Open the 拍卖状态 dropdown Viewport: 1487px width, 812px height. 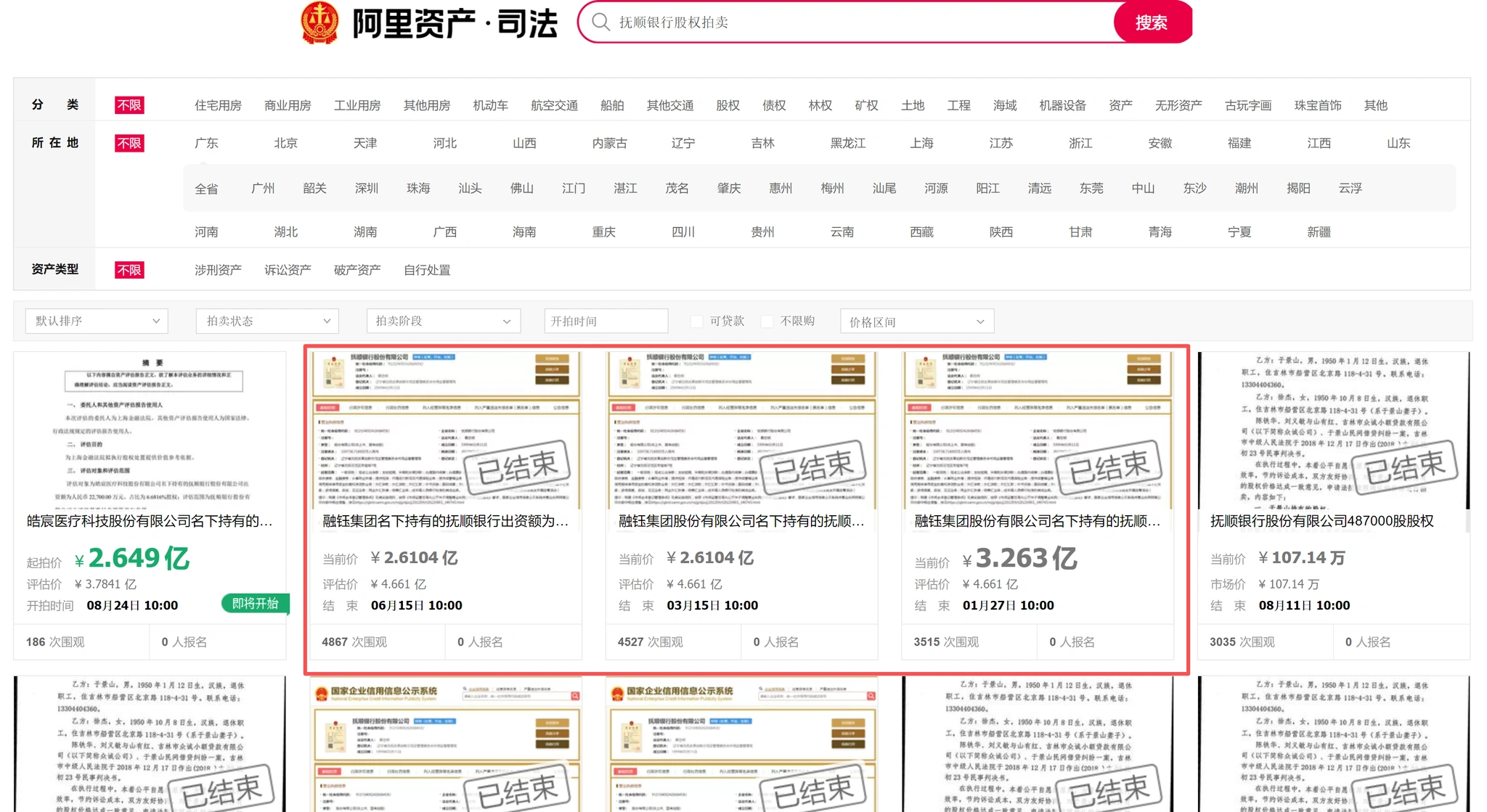click(267, 321)
